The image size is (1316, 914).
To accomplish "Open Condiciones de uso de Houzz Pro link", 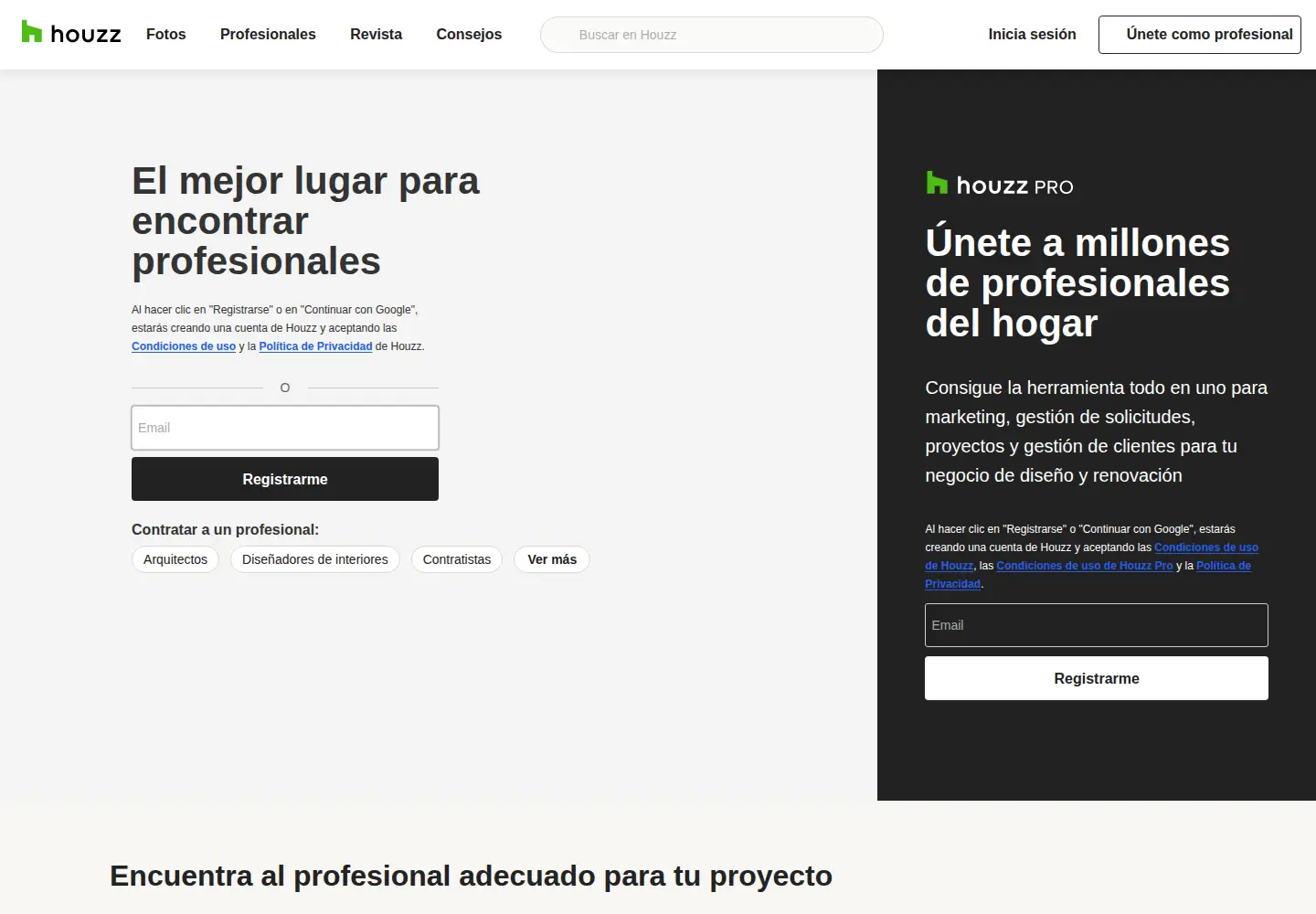I will pyautogui.click(x=1085, y=566).
